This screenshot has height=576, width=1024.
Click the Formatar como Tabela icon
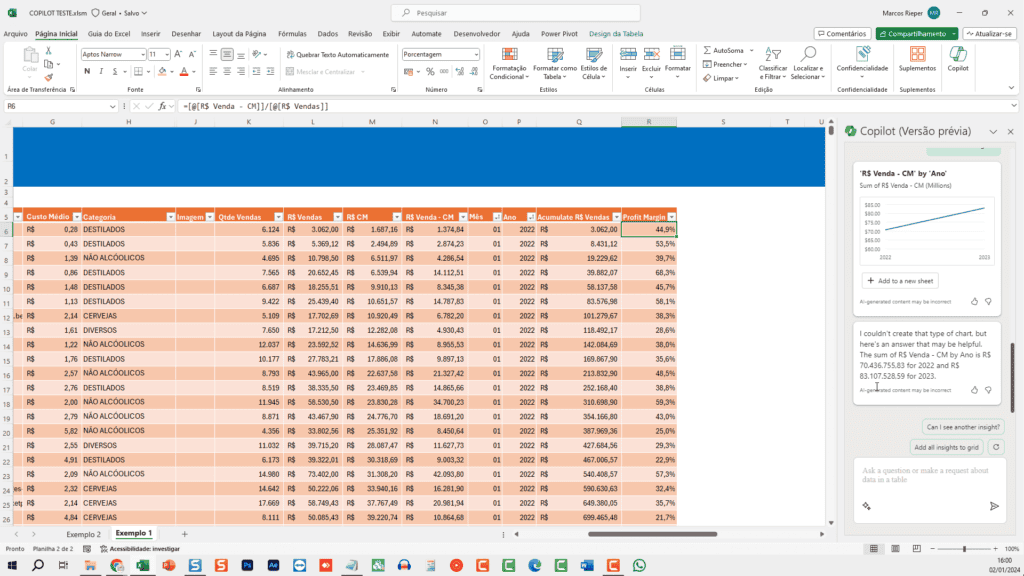[555, 65]
